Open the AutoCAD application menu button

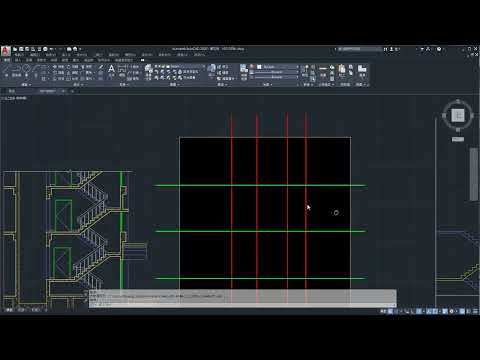coord(6,52)
